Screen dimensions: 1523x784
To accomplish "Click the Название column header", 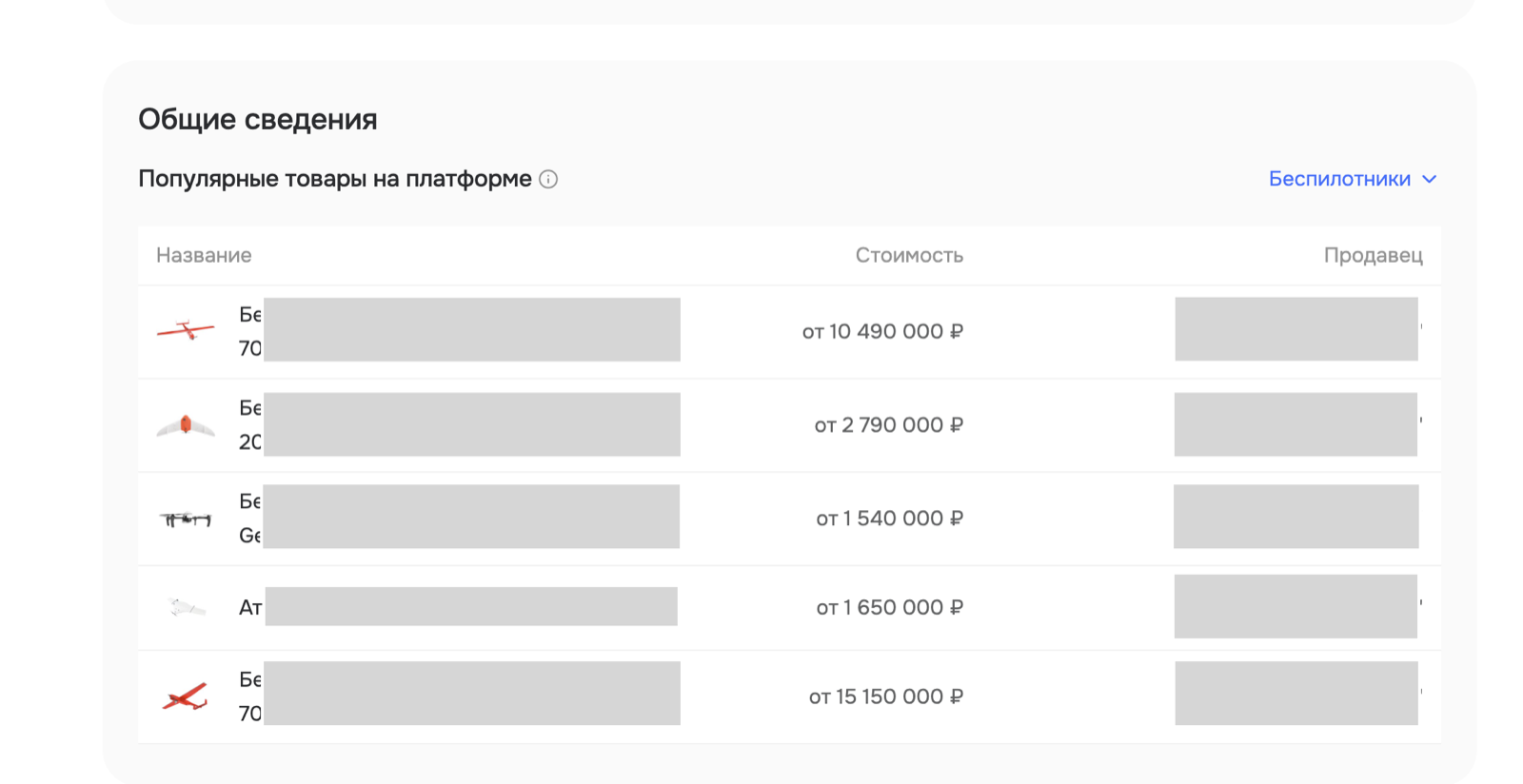I will 204,255.
